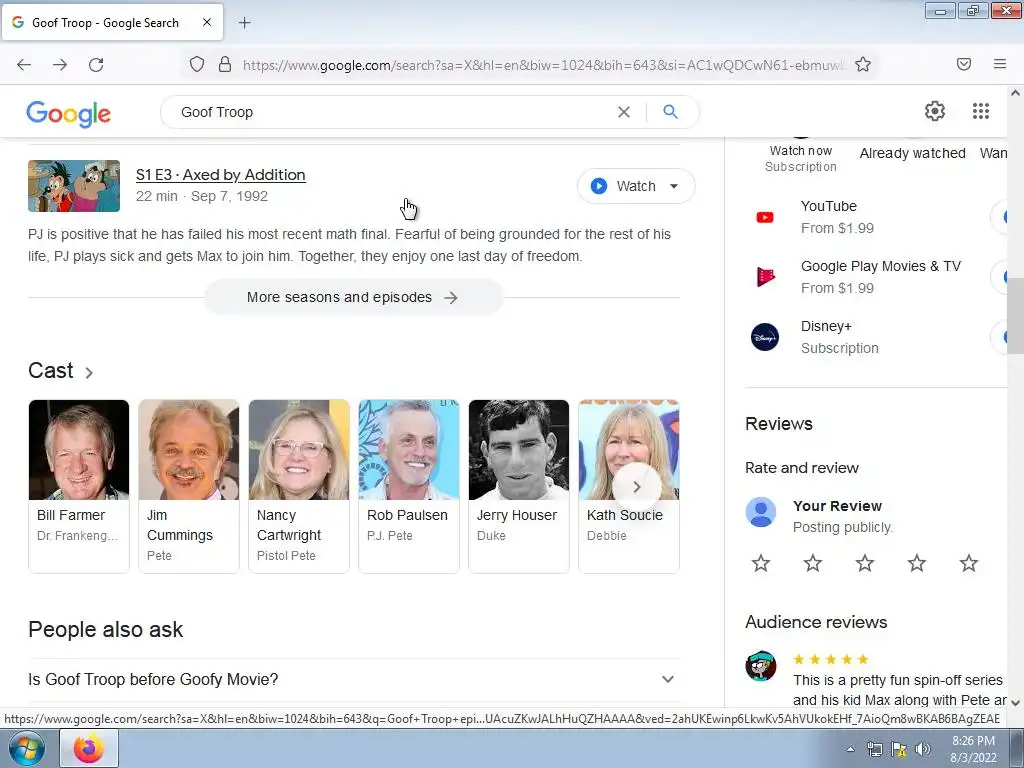Rate two stars
The width and height of the screenshot is (1024, 768).
tap(813, 563)
